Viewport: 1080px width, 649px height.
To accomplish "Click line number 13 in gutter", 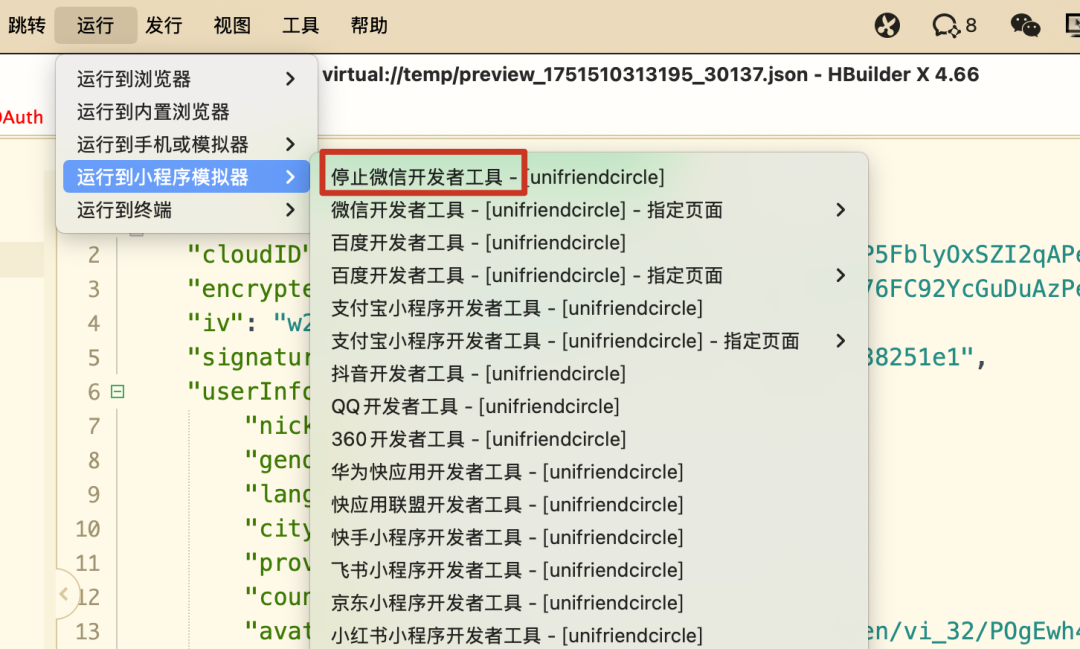I will tap(87, 632).
